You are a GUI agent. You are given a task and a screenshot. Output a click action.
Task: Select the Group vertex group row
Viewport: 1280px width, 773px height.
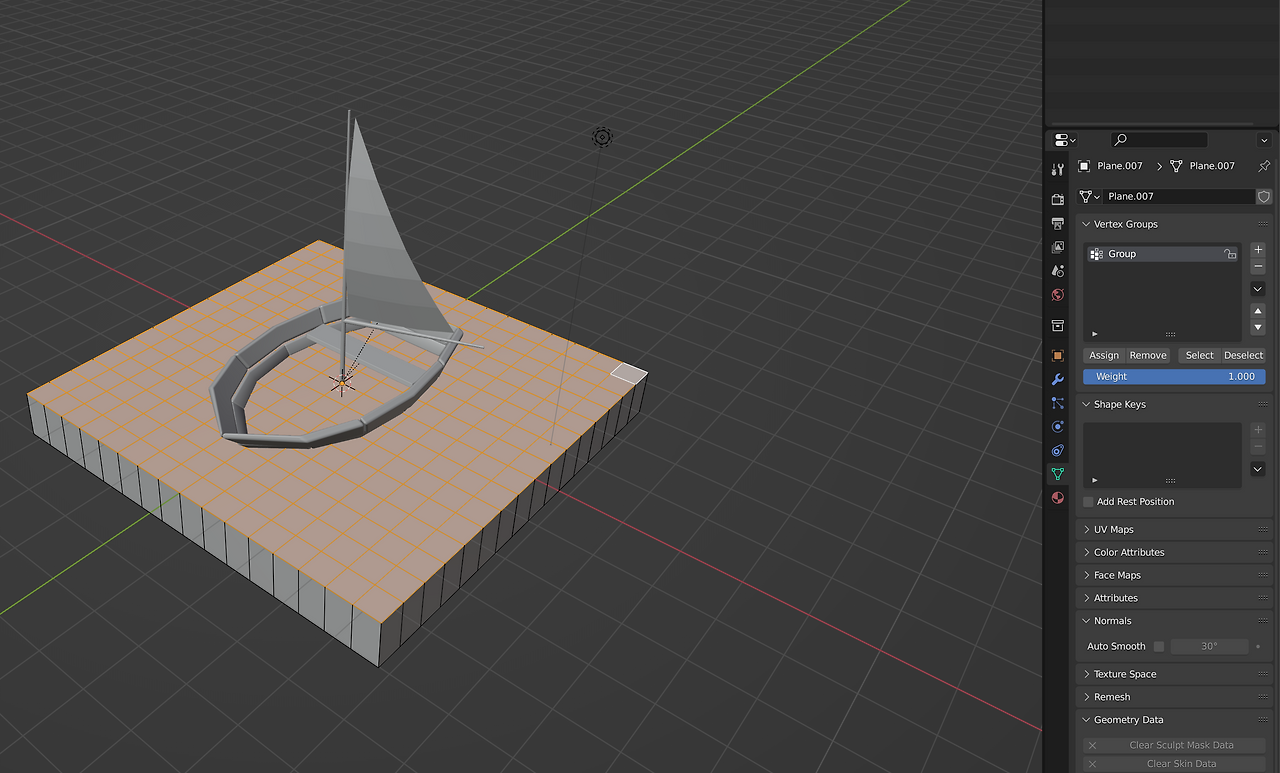coord(1162,254)
